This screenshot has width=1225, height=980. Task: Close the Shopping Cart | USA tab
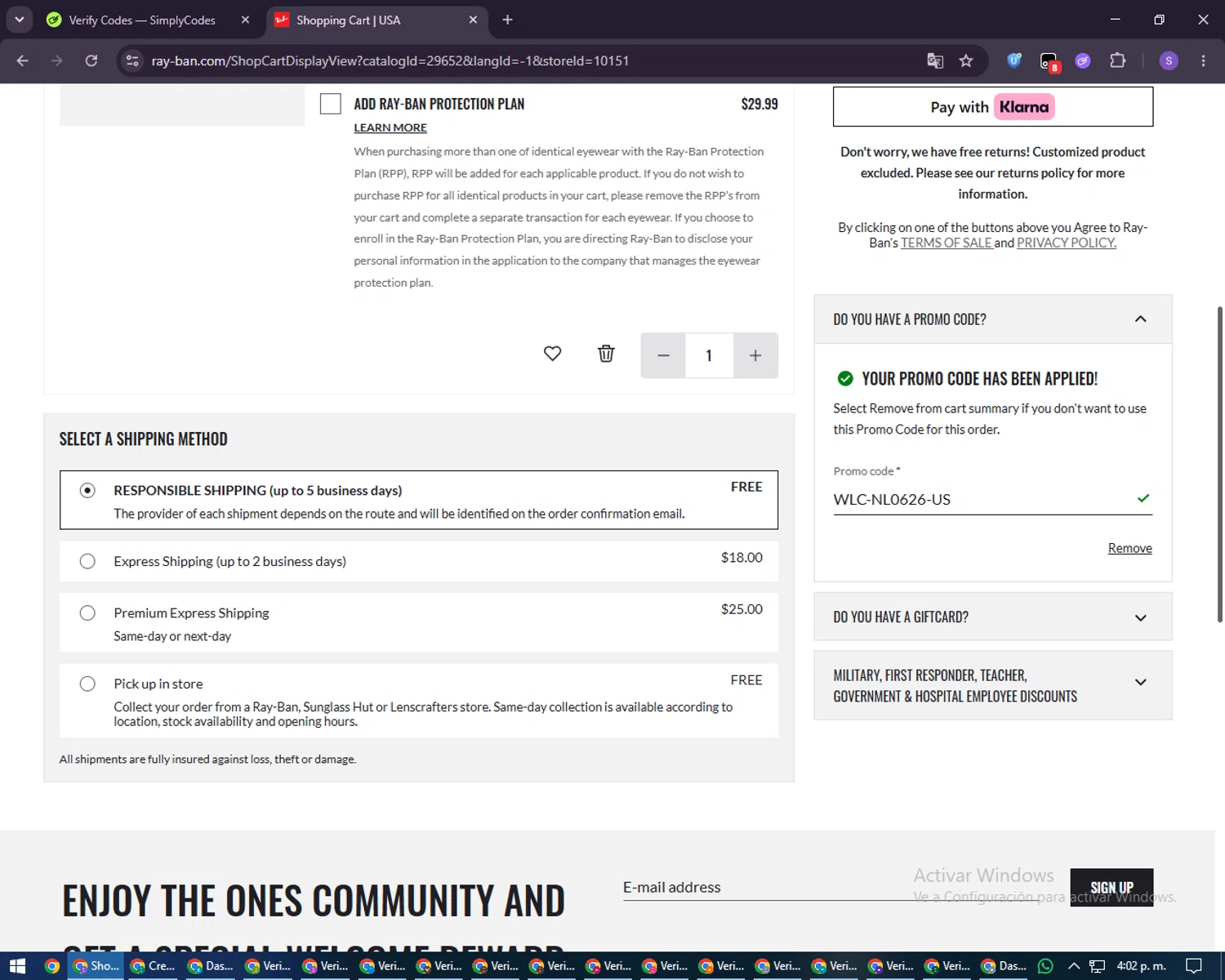pyautogui.click(x=473, y=20)
